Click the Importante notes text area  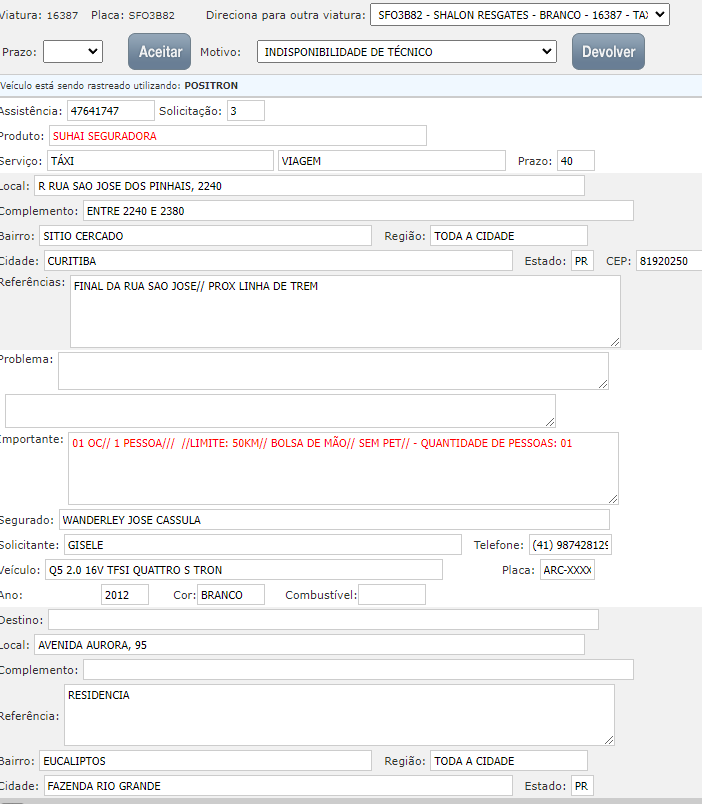pyautogui.click(x=342, y=468)
